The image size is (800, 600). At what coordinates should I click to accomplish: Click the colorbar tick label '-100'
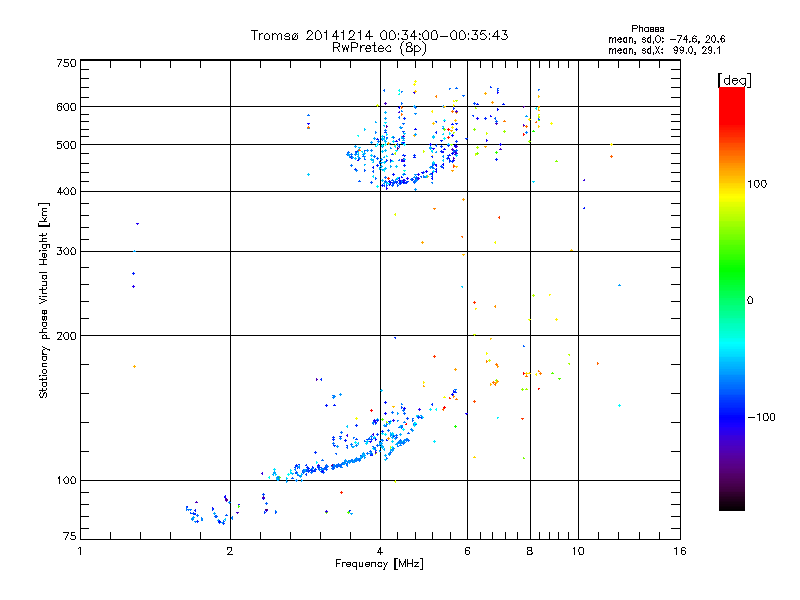761,417
